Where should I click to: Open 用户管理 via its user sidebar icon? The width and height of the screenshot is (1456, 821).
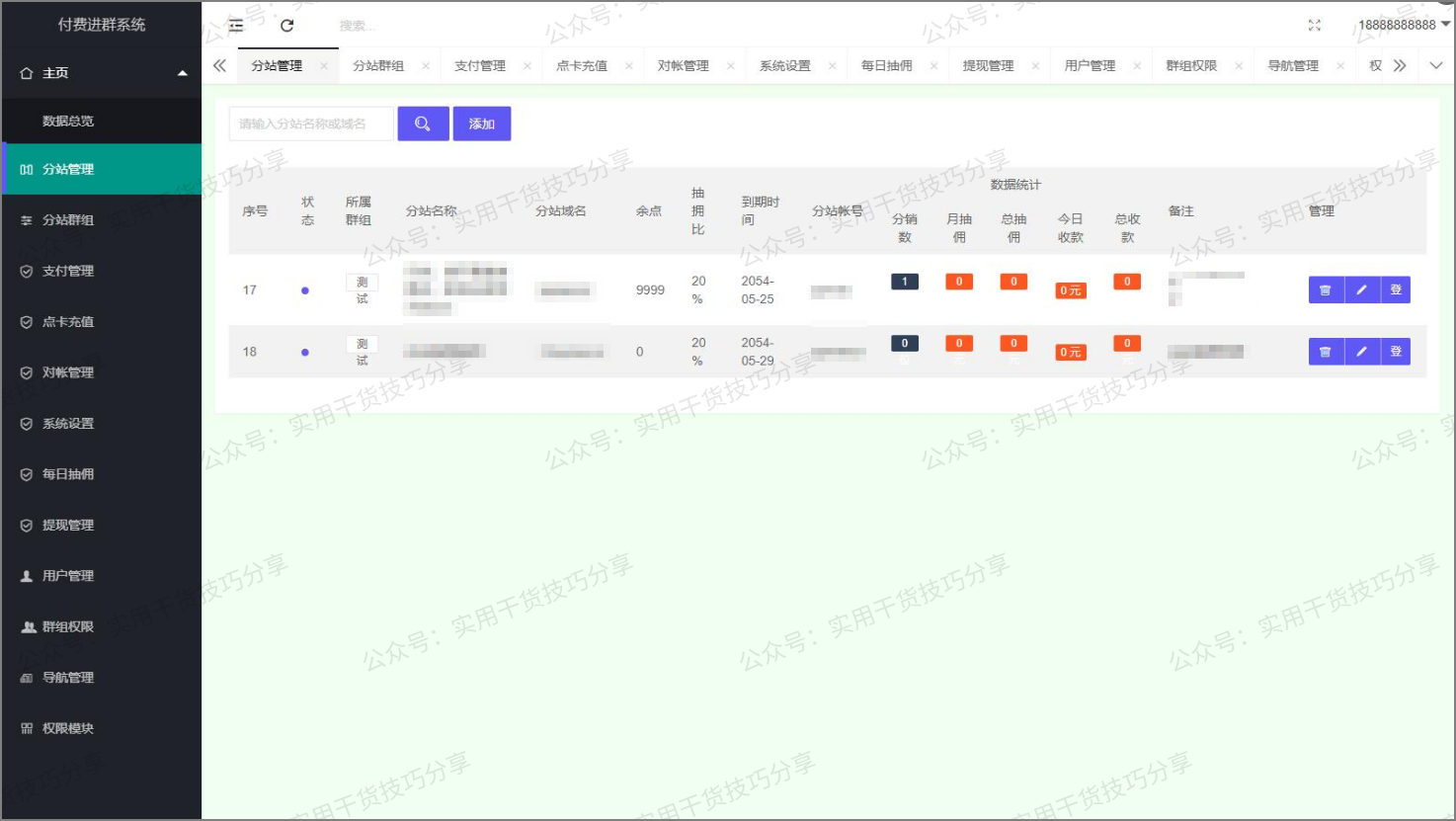(27, 576)
